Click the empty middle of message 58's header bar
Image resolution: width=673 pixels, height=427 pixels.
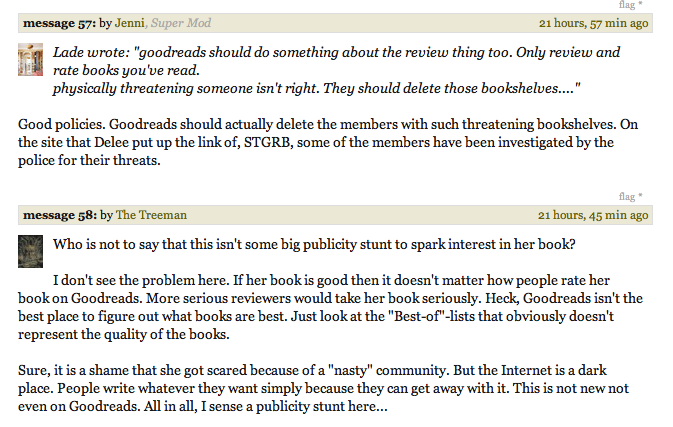pos(363,215)
